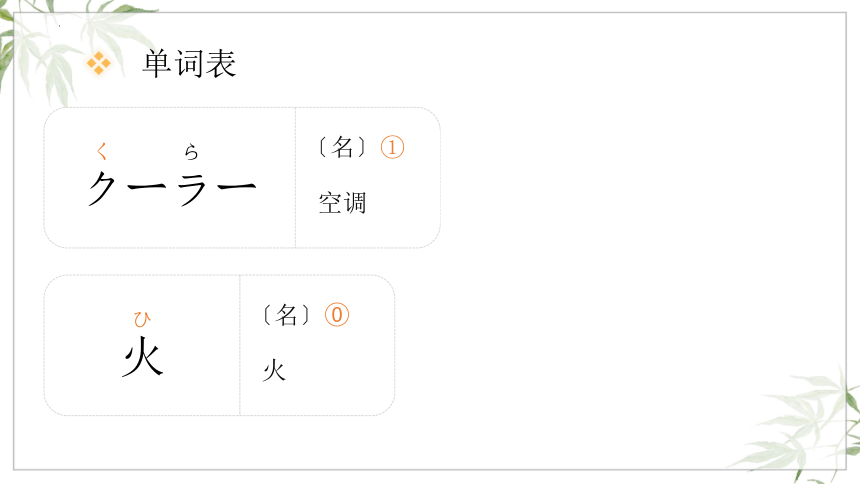The image size is (860, 484).
Task: Select the large 火 kanji character
Action: pos(143,357)
